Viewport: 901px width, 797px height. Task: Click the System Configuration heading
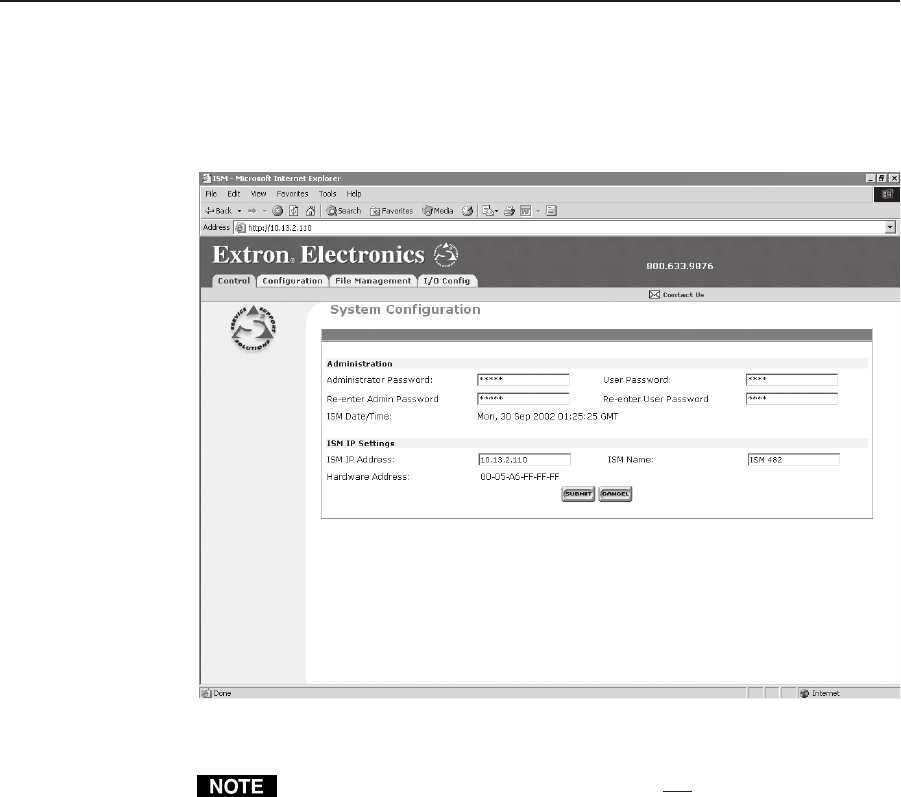(x=405, y=310)
